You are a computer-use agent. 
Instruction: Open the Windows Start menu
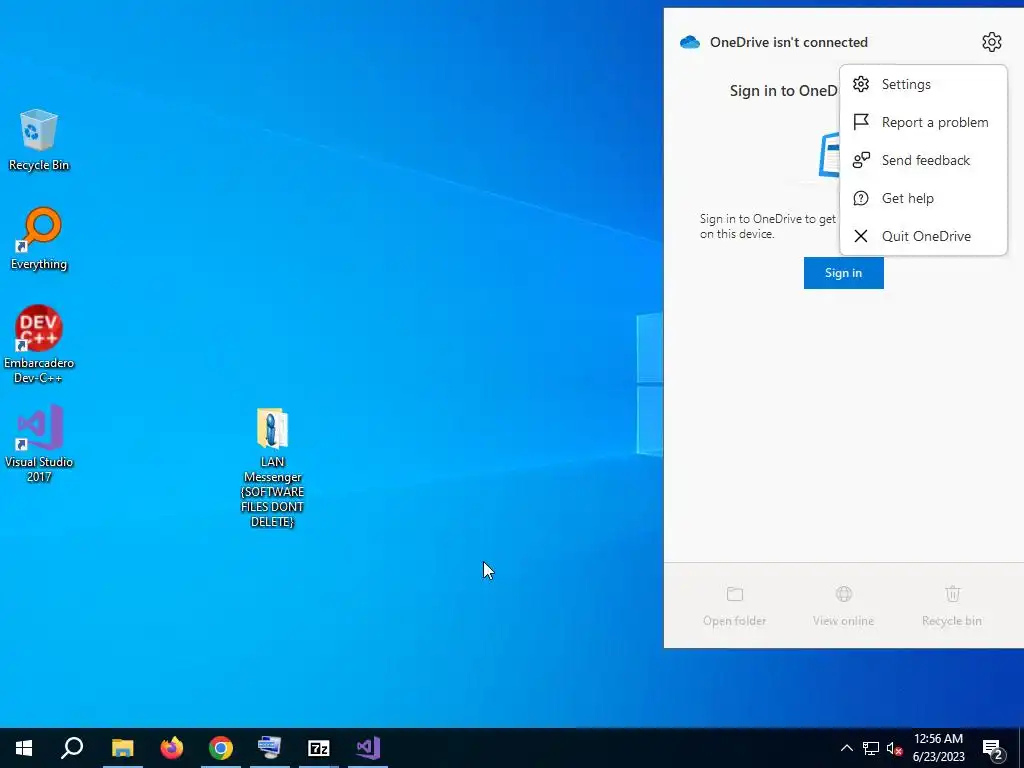(x=24, y=748)
